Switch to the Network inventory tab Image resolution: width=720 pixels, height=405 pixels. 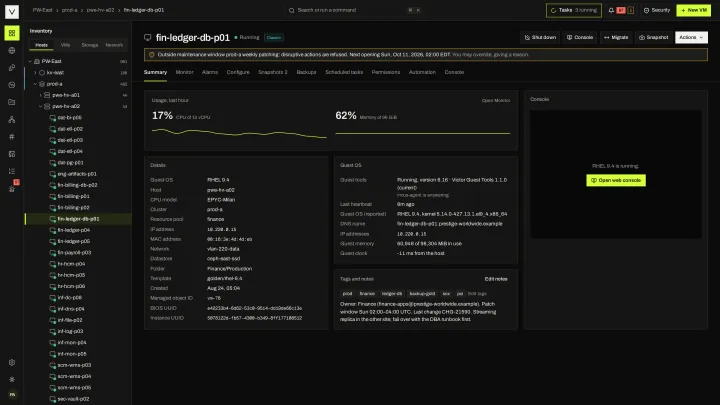114,45
